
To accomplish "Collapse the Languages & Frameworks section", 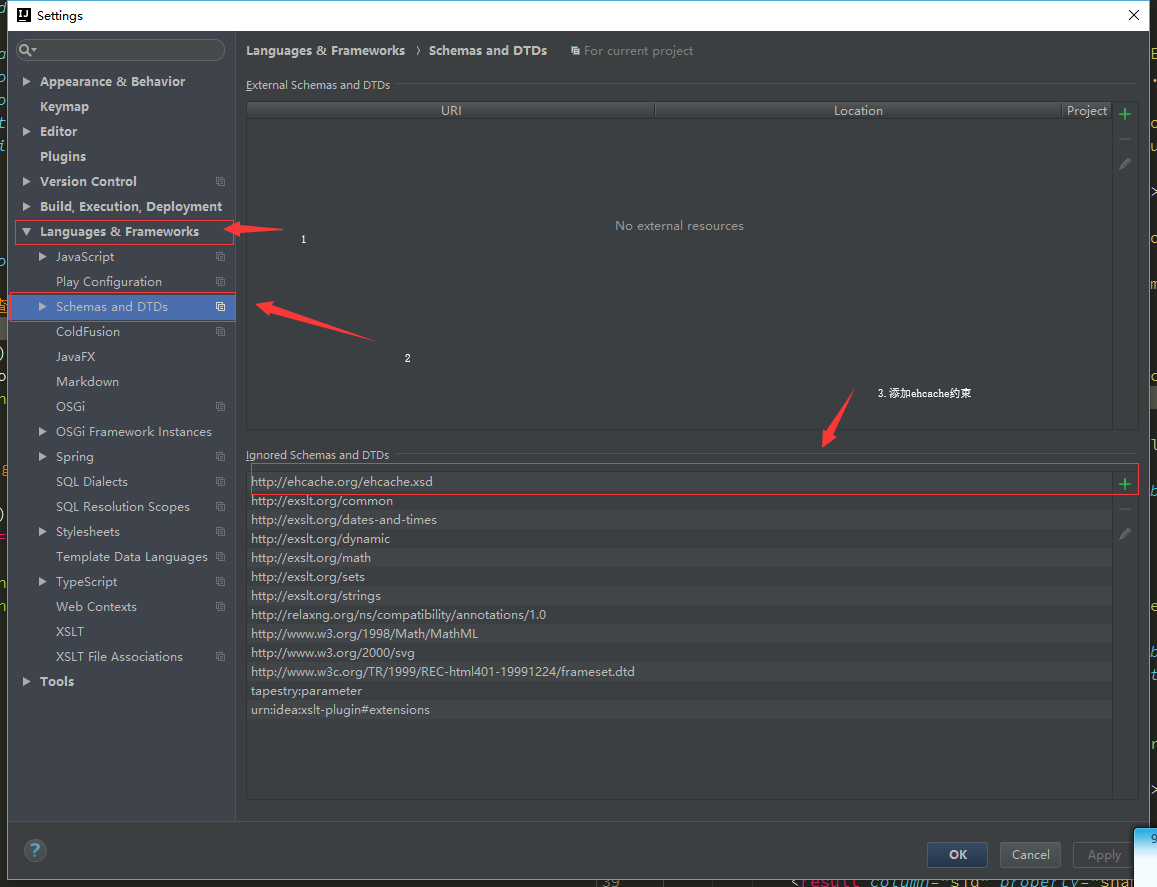I will [27, 232].
